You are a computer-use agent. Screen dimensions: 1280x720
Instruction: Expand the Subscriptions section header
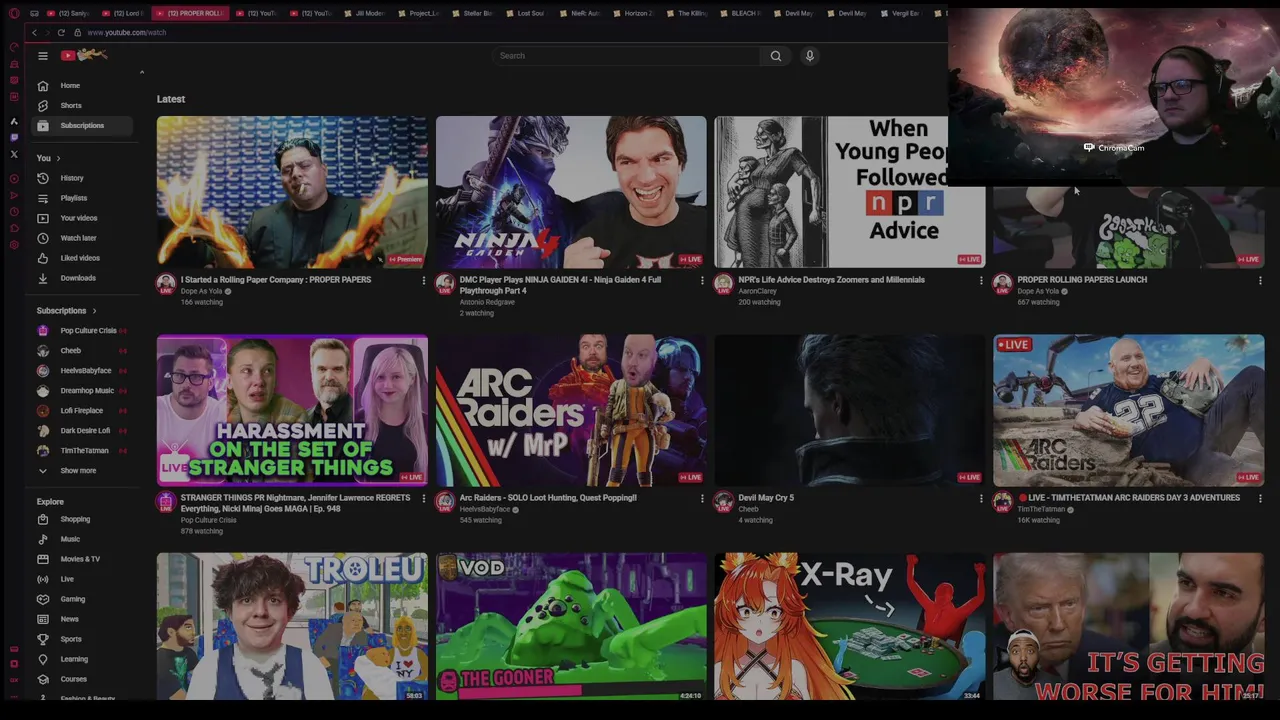[67, 311]
